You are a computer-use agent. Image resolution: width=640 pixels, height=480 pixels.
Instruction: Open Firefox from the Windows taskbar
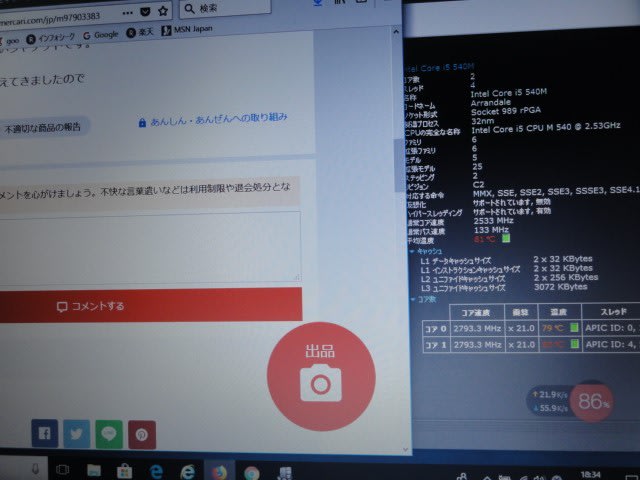tap(219, 470)
